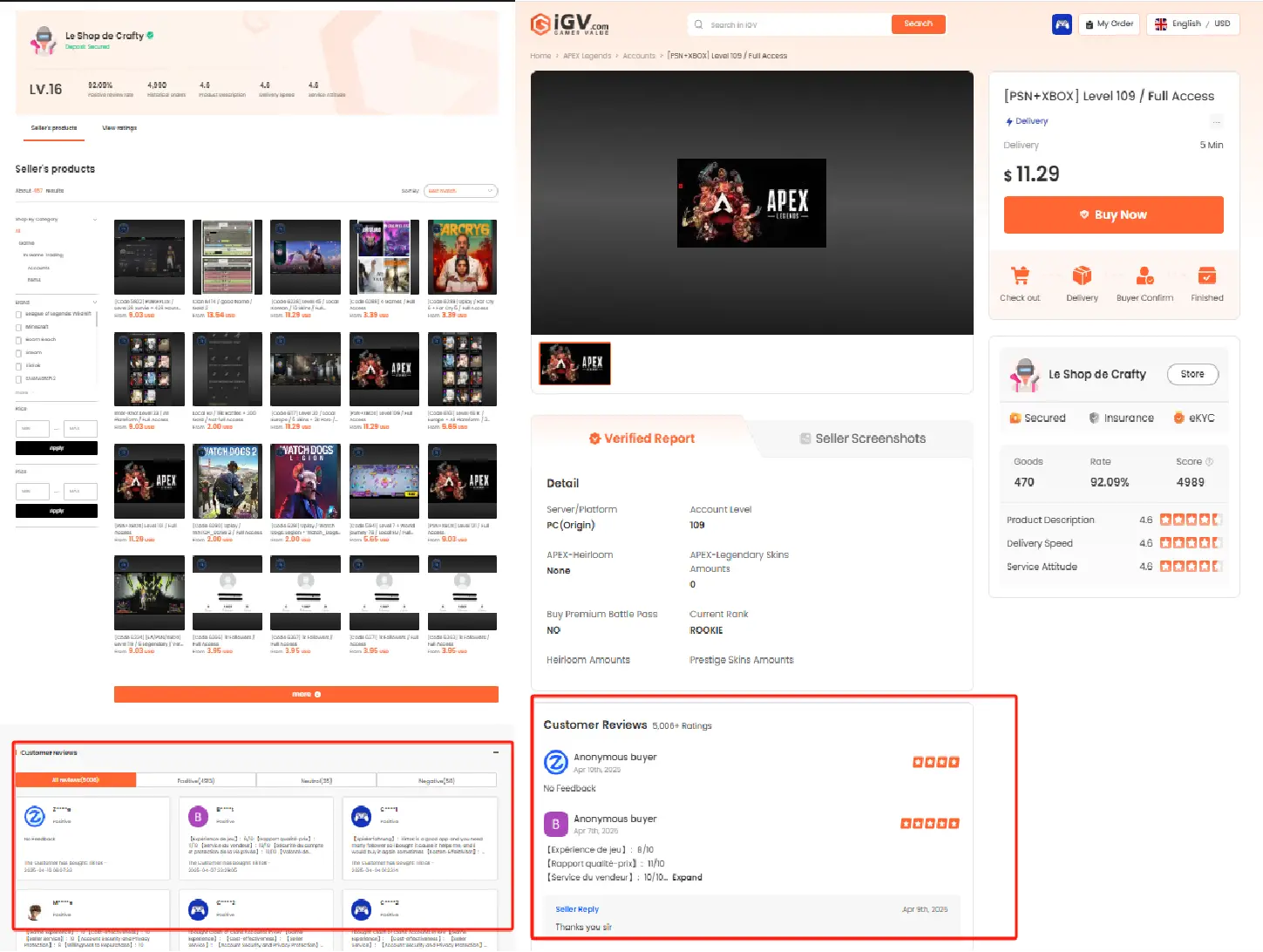Screen dimensions: 1263x952
Task: Click reviewer B****t purple avatar
Action: 198,817
